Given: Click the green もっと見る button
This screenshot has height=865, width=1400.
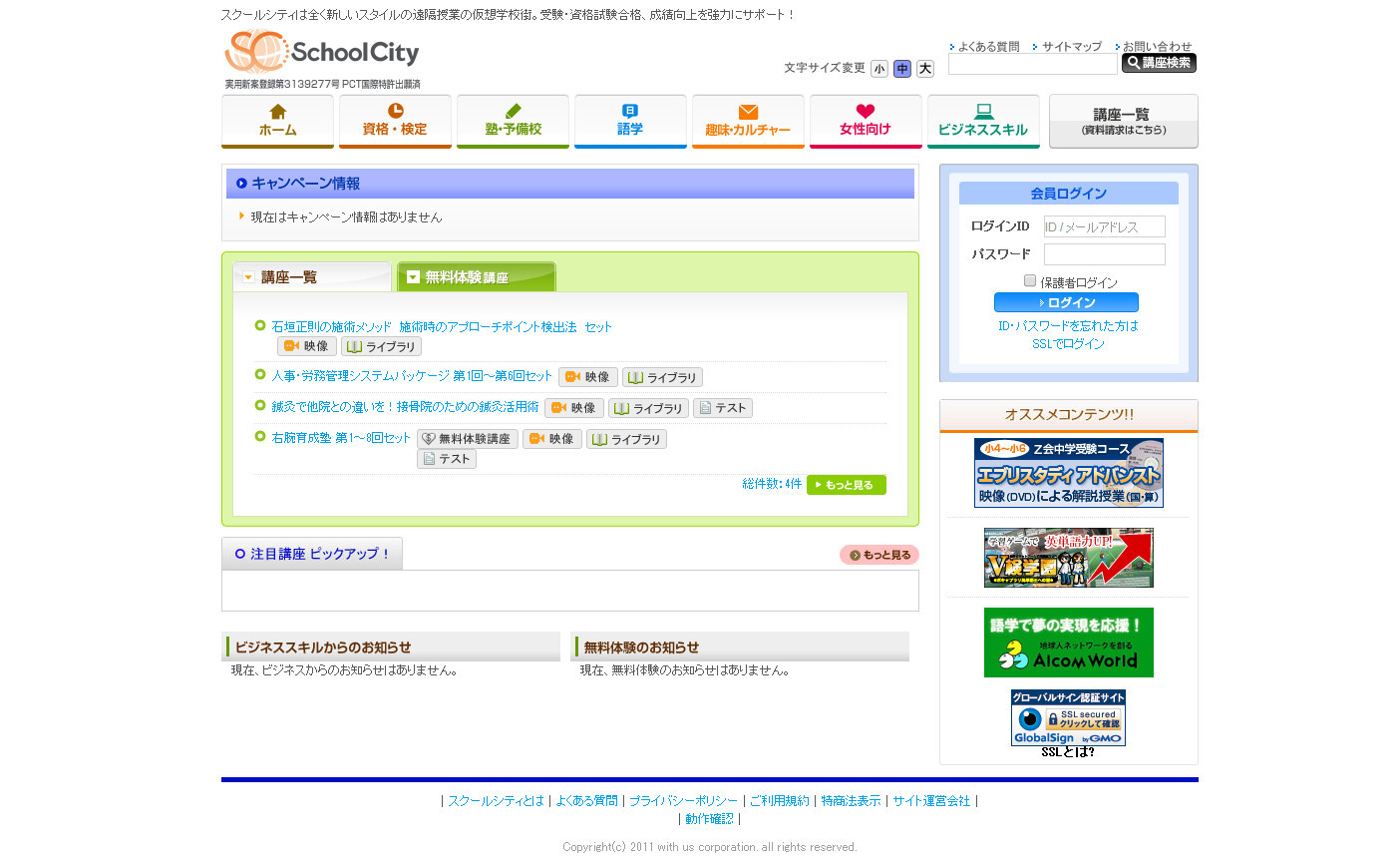Looking at the screenshot, I should [846, 485].
